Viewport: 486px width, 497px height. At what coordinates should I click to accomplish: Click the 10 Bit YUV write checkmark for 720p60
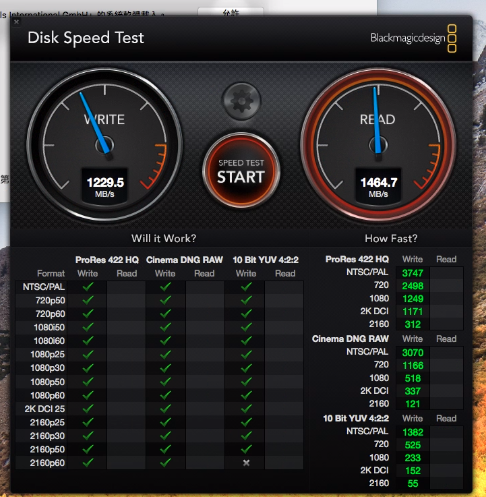point(246,313)
